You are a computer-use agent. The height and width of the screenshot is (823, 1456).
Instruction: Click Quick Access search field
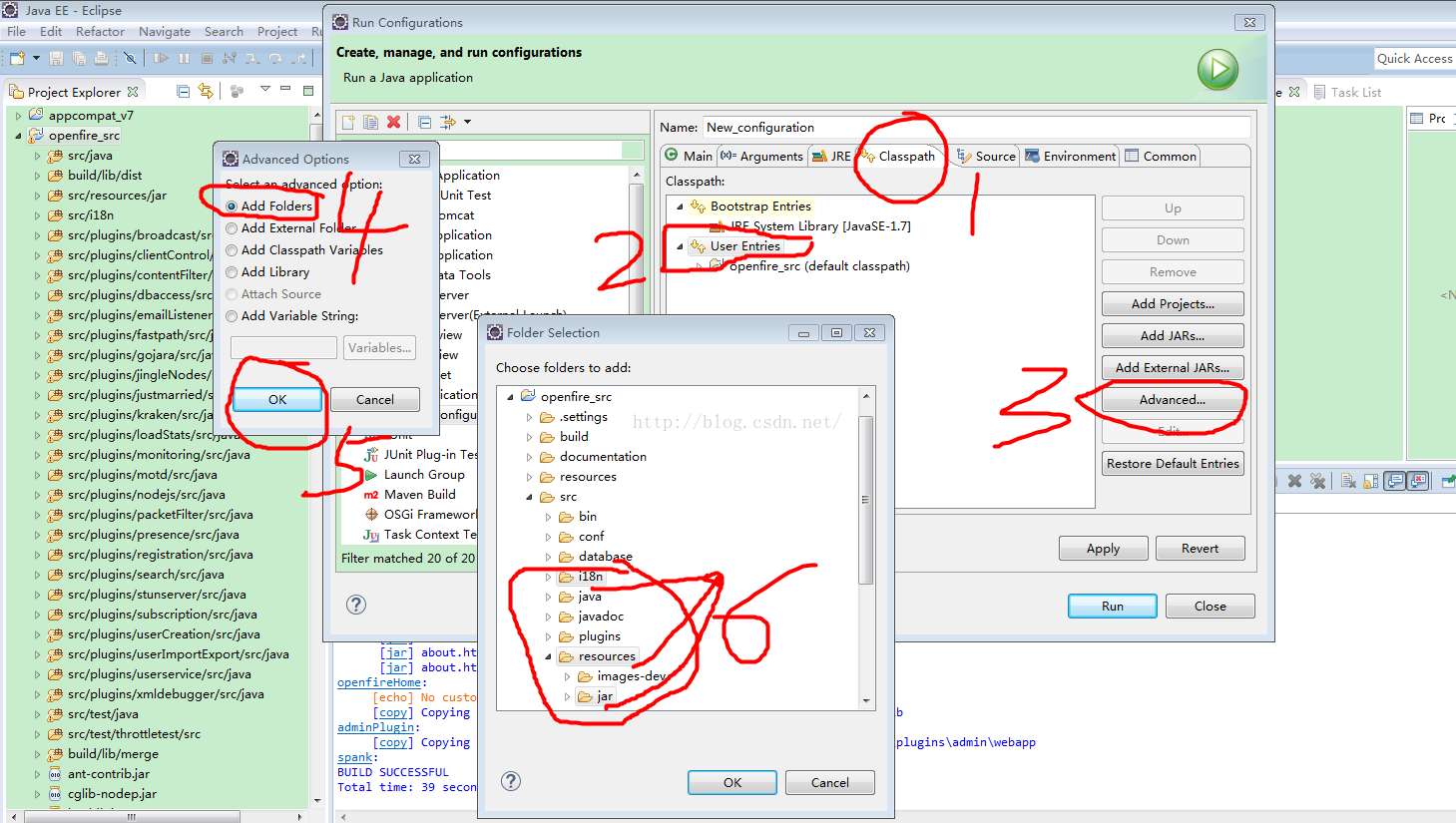(1414, 59)
